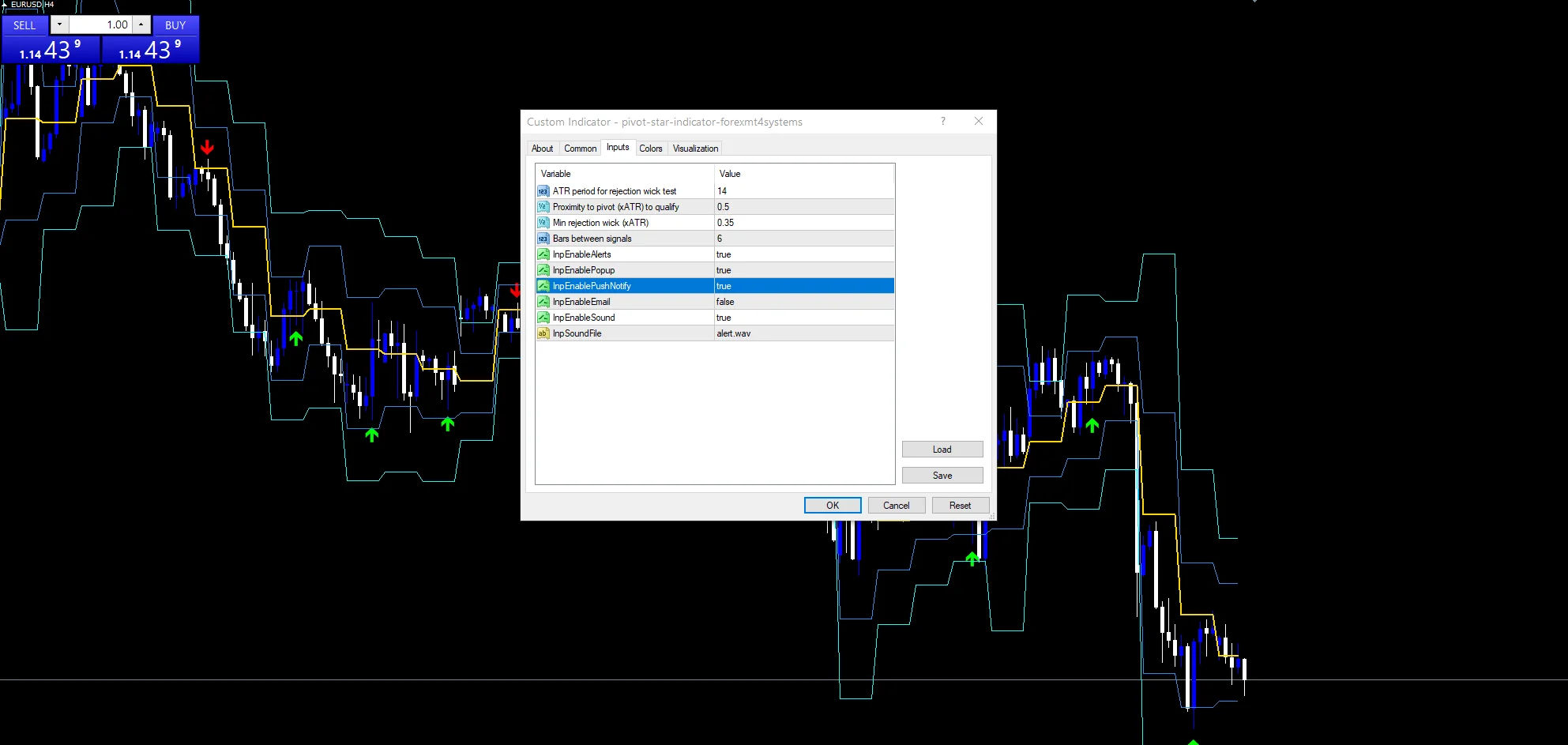This screenshot has width=1568, height=745.
Task: Click the BUY button in trade panel
Action: tap(175, 25)
